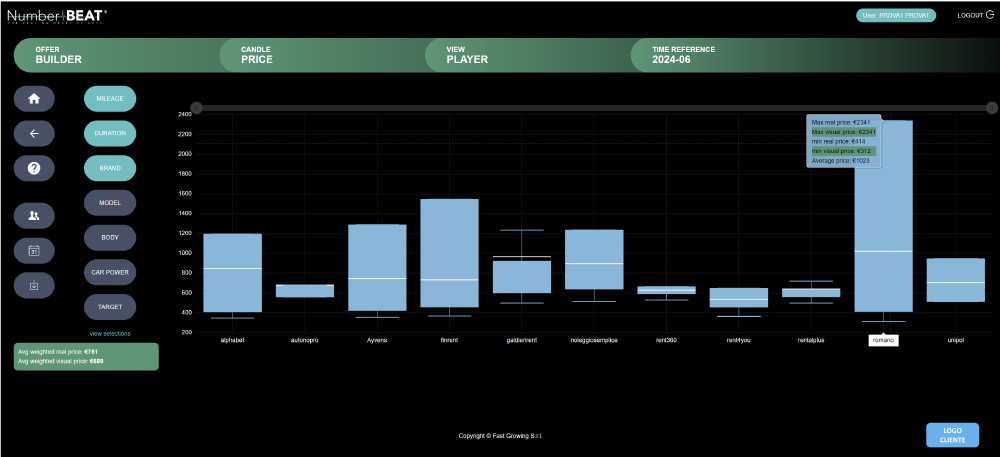Image resolution: width=1000 pixels, height=457 pixels.
Task: Click the view selections link
Action: (110, 333)
